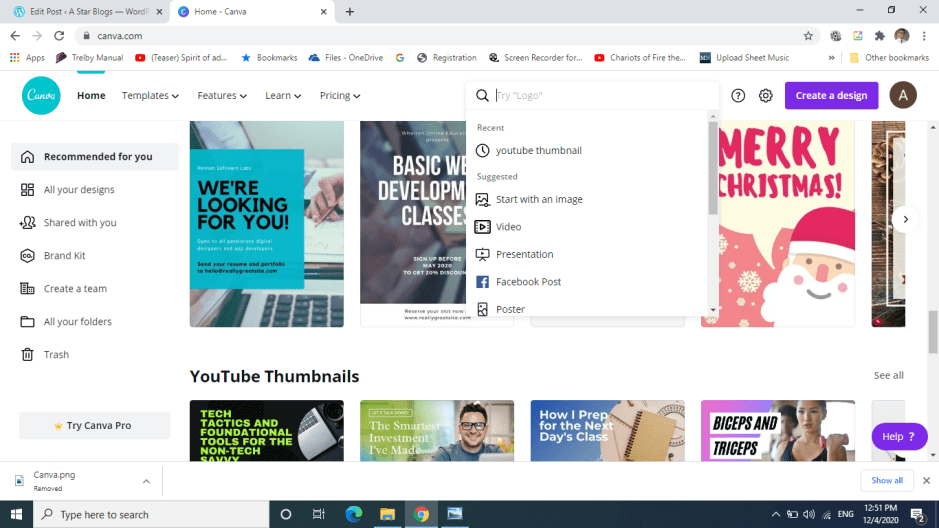939x528 pixels.
Task: Click the Poster suggestion icon
Action: pyautogui.click(x=482, y=309)
